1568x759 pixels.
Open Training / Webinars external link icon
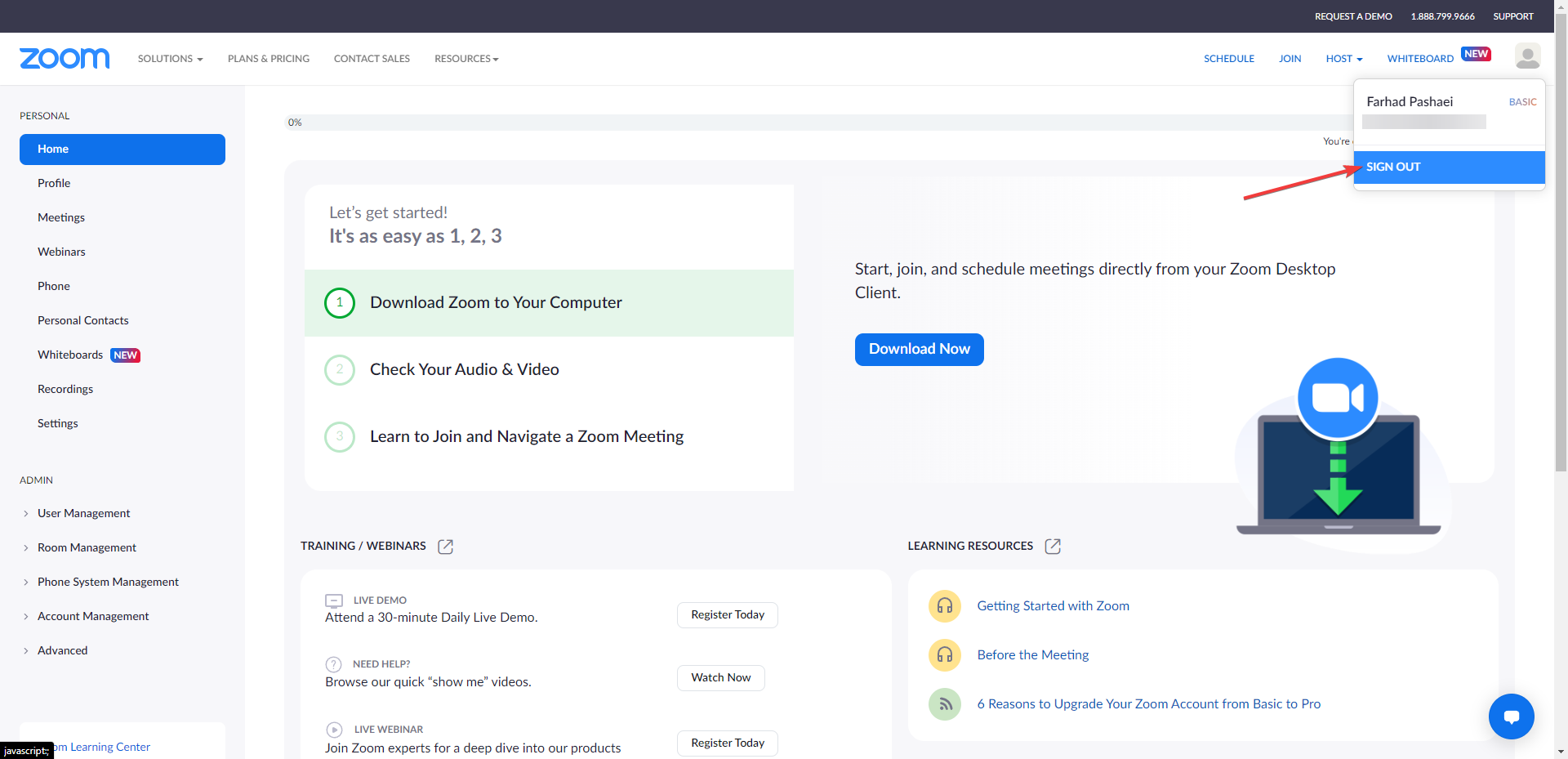tap(445, 547)
